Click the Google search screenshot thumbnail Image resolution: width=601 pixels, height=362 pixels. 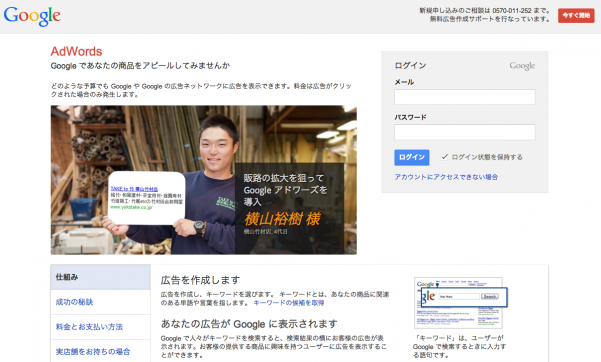point(461,303)
